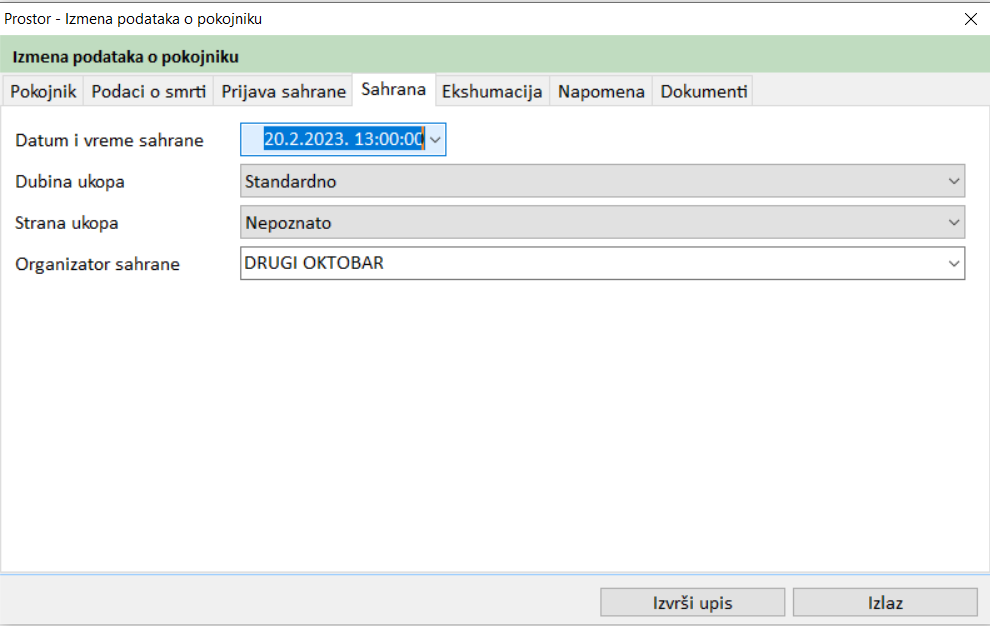The width and height of the screenshot is (990, 626).
Task: Close the Prostor dialog window
Action: tap(970, 18)
